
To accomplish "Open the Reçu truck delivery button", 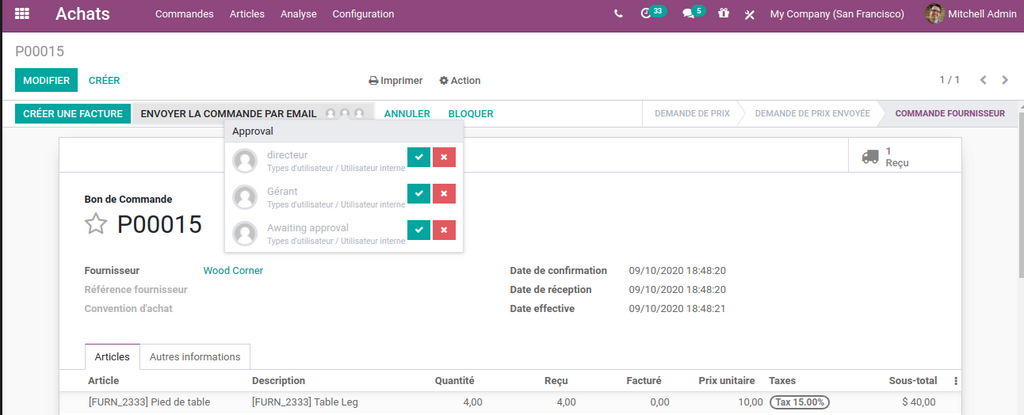I will (886, 157).
